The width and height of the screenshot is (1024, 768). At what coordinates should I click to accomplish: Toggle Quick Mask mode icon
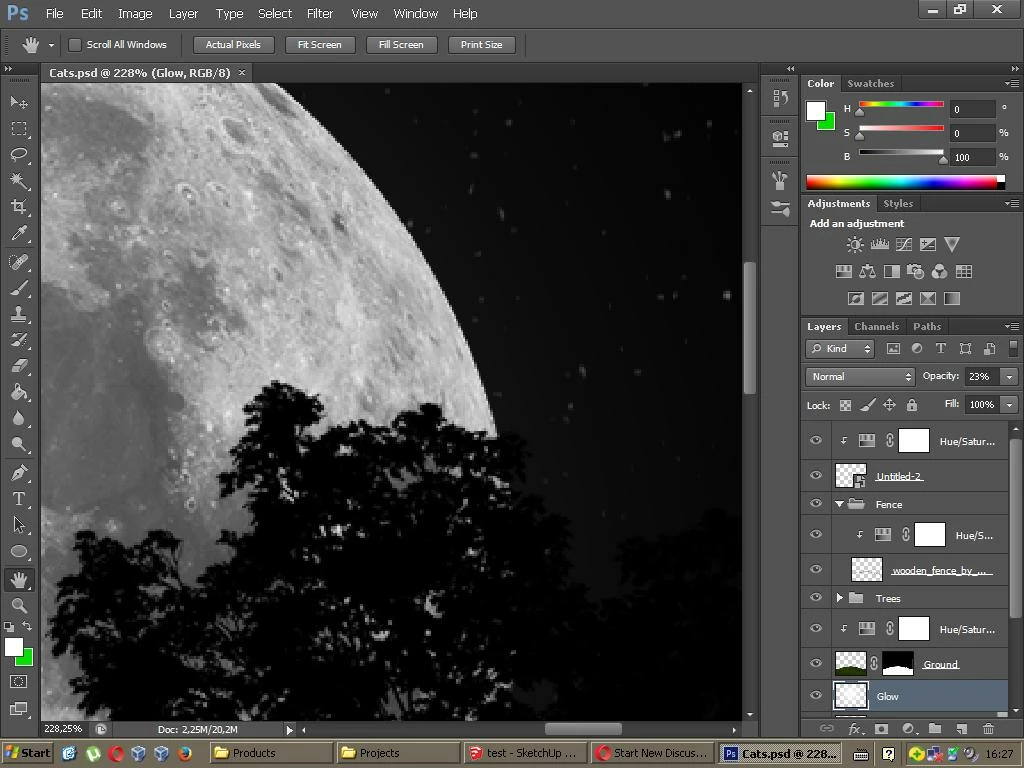(x=18, y=682)
